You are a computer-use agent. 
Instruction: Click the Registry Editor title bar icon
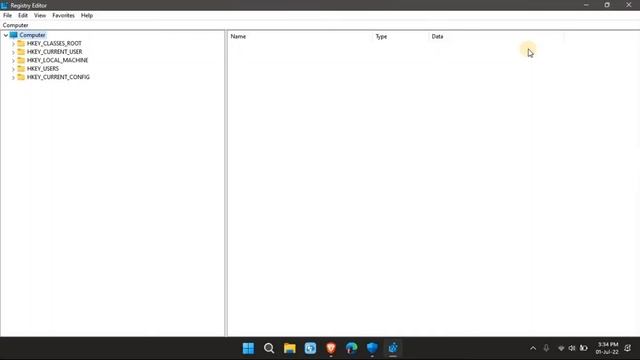click(4, 5)
